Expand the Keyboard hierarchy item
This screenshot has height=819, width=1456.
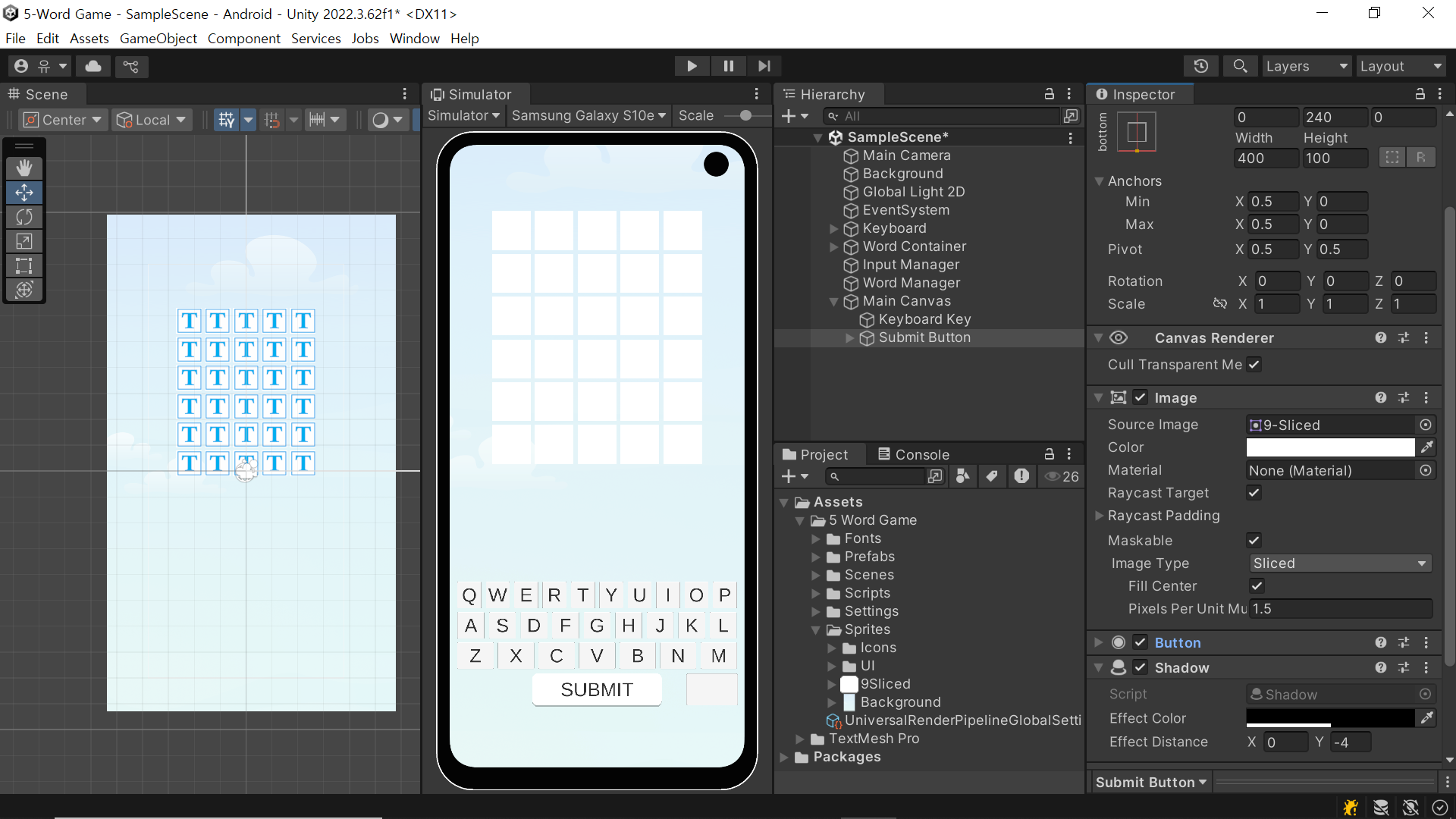click(x=834, y=228)
